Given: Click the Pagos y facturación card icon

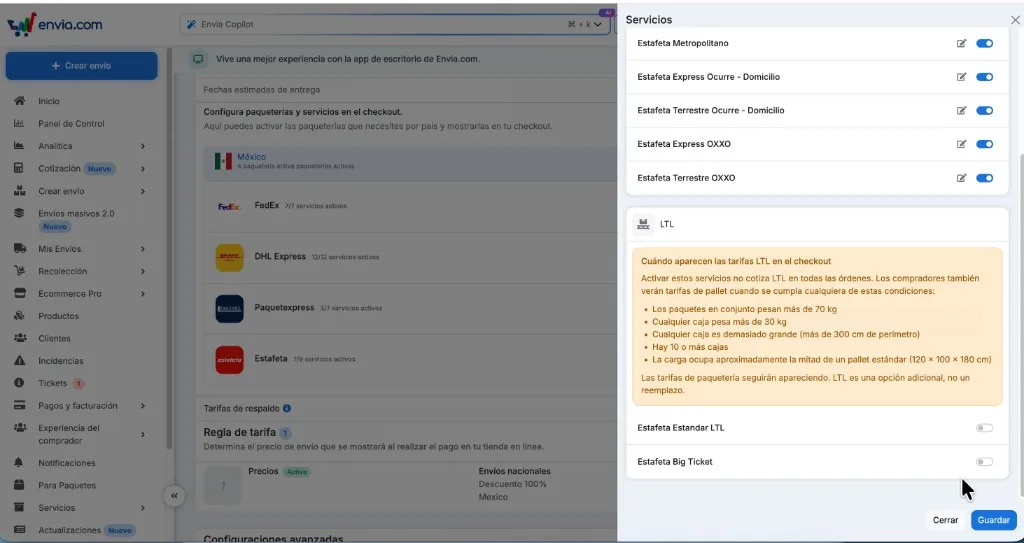Looking at the screenshot, I should 20,405.
